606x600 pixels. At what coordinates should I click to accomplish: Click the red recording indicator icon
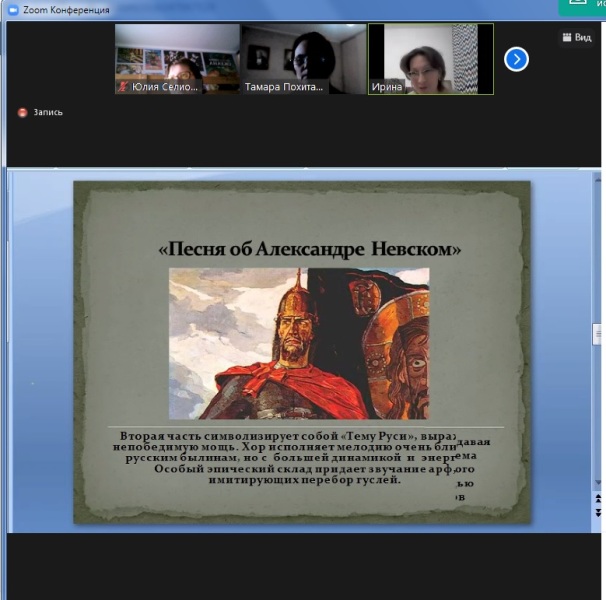(x=22, y=112)
